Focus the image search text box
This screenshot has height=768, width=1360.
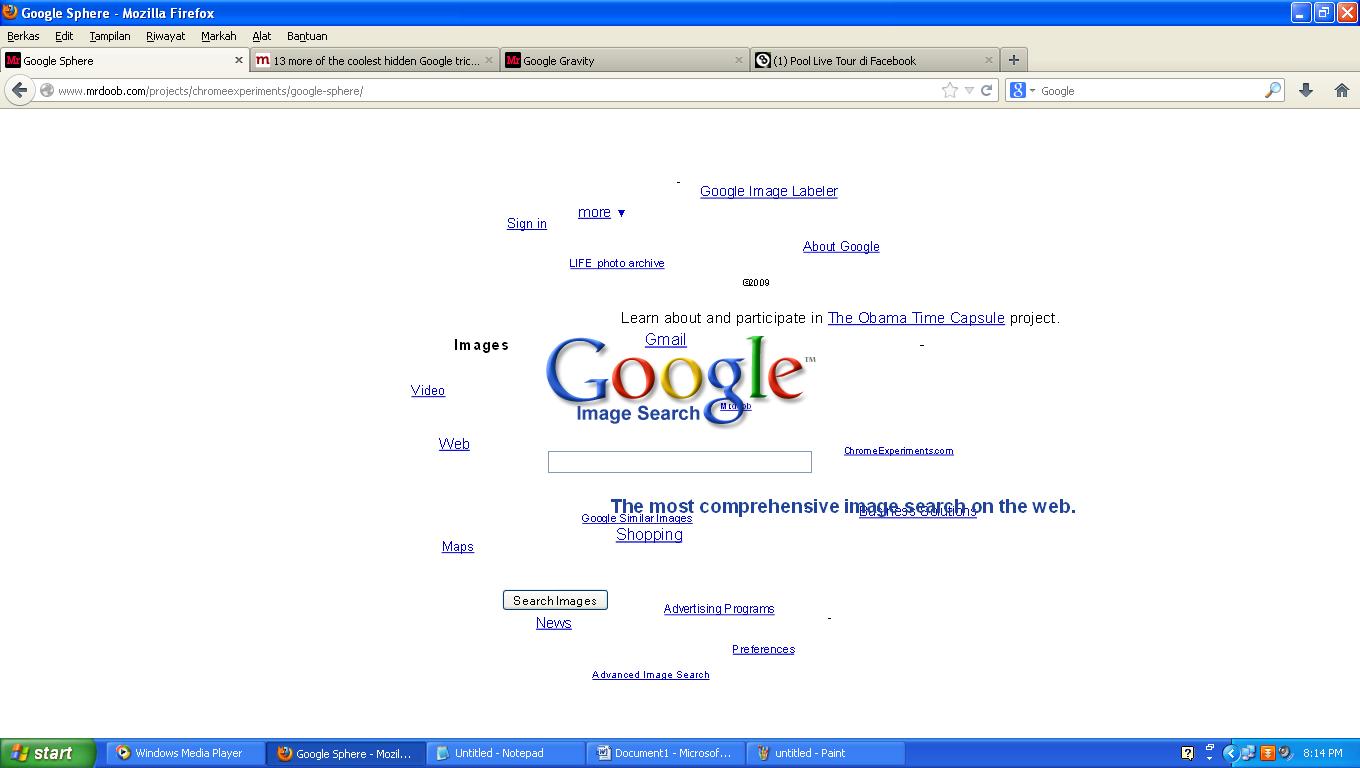click(x=680, y=461)
